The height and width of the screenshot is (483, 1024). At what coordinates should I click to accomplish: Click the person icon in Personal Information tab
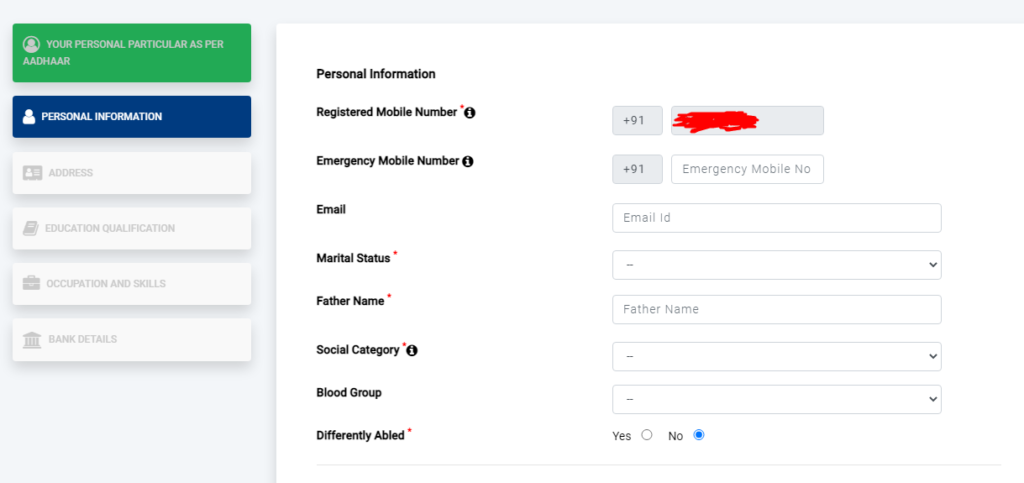tap(29, 117)
